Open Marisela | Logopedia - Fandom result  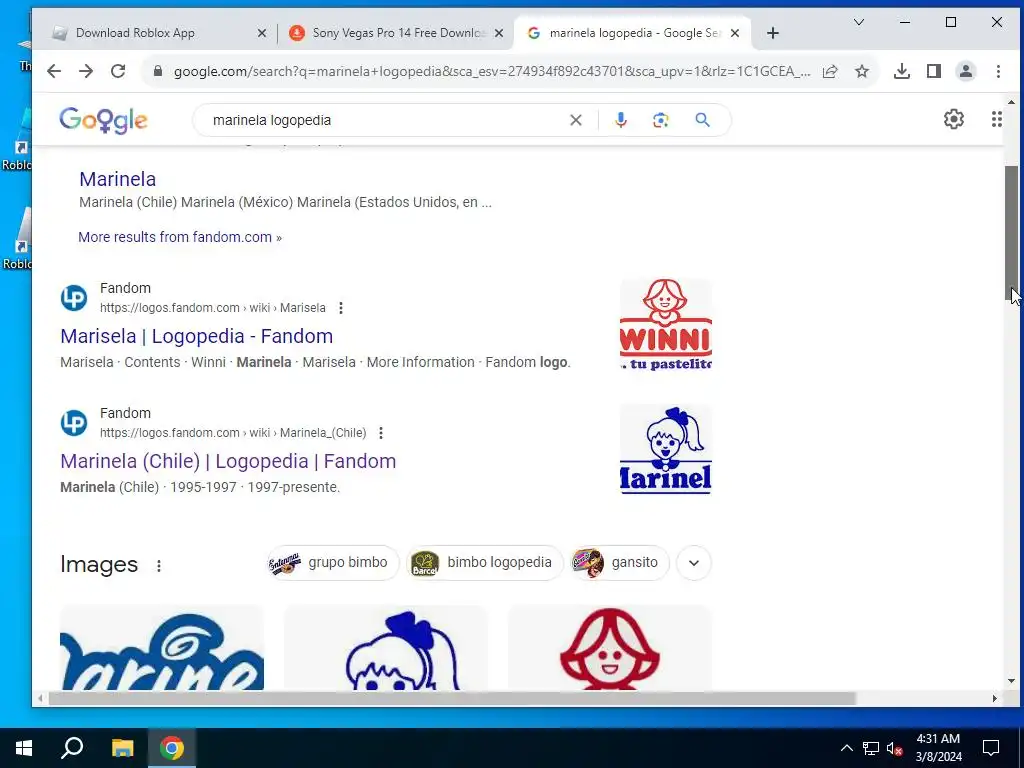[197, 336]
